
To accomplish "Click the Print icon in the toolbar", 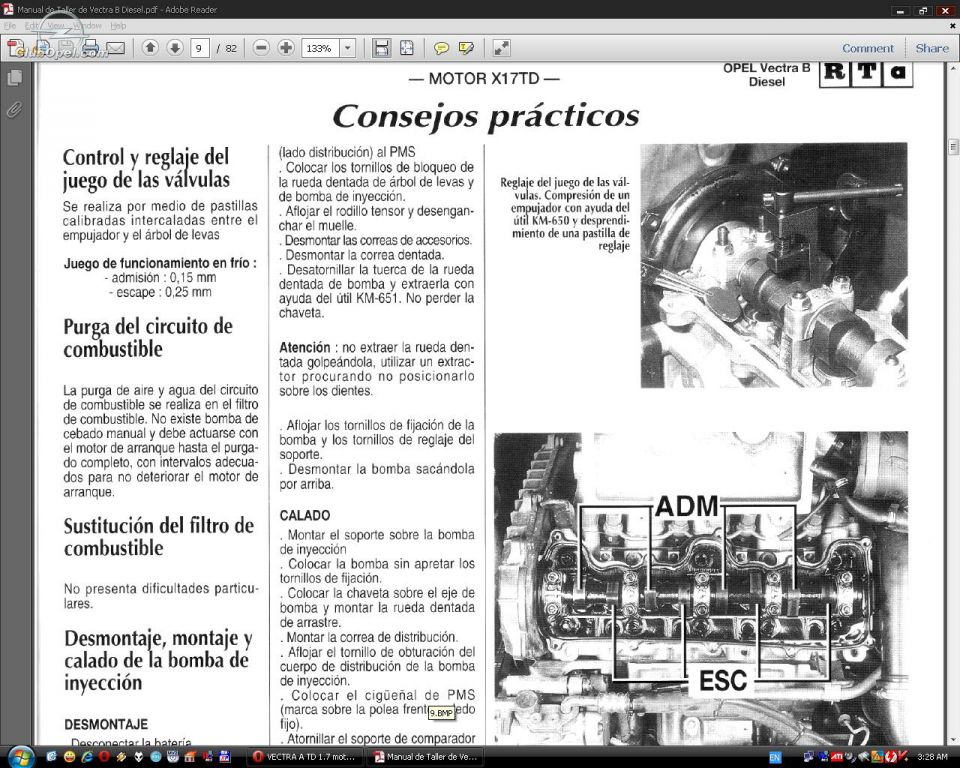I will (x=91, y=48).
